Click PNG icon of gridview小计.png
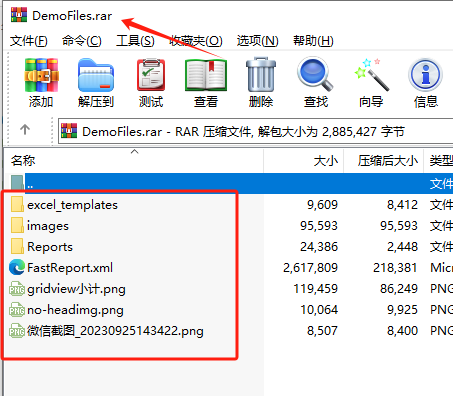The image size is (453, 396). (x=17, y=289)
